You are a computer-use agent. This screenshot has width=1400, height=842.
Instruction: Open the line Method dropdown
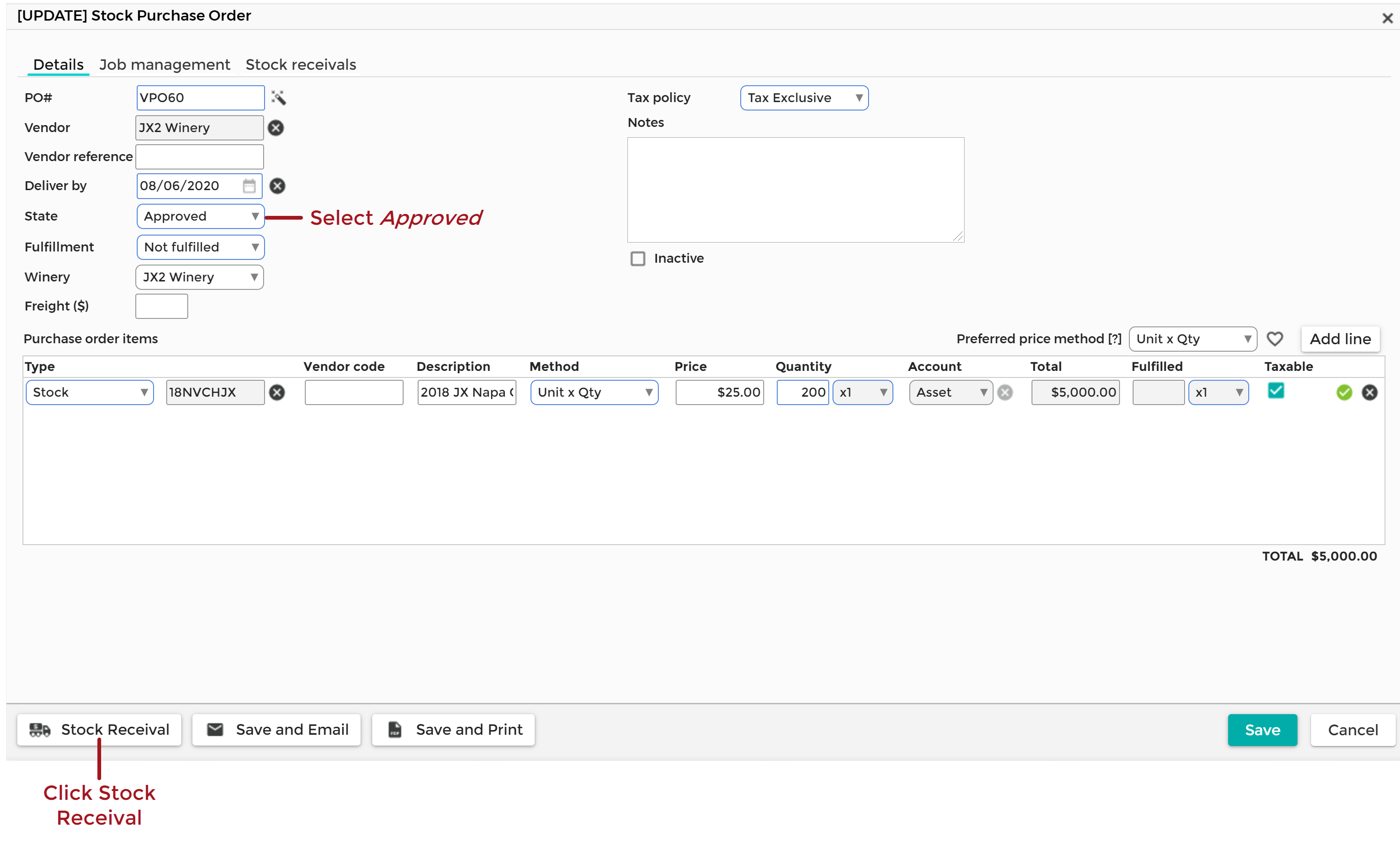point(594,392)
